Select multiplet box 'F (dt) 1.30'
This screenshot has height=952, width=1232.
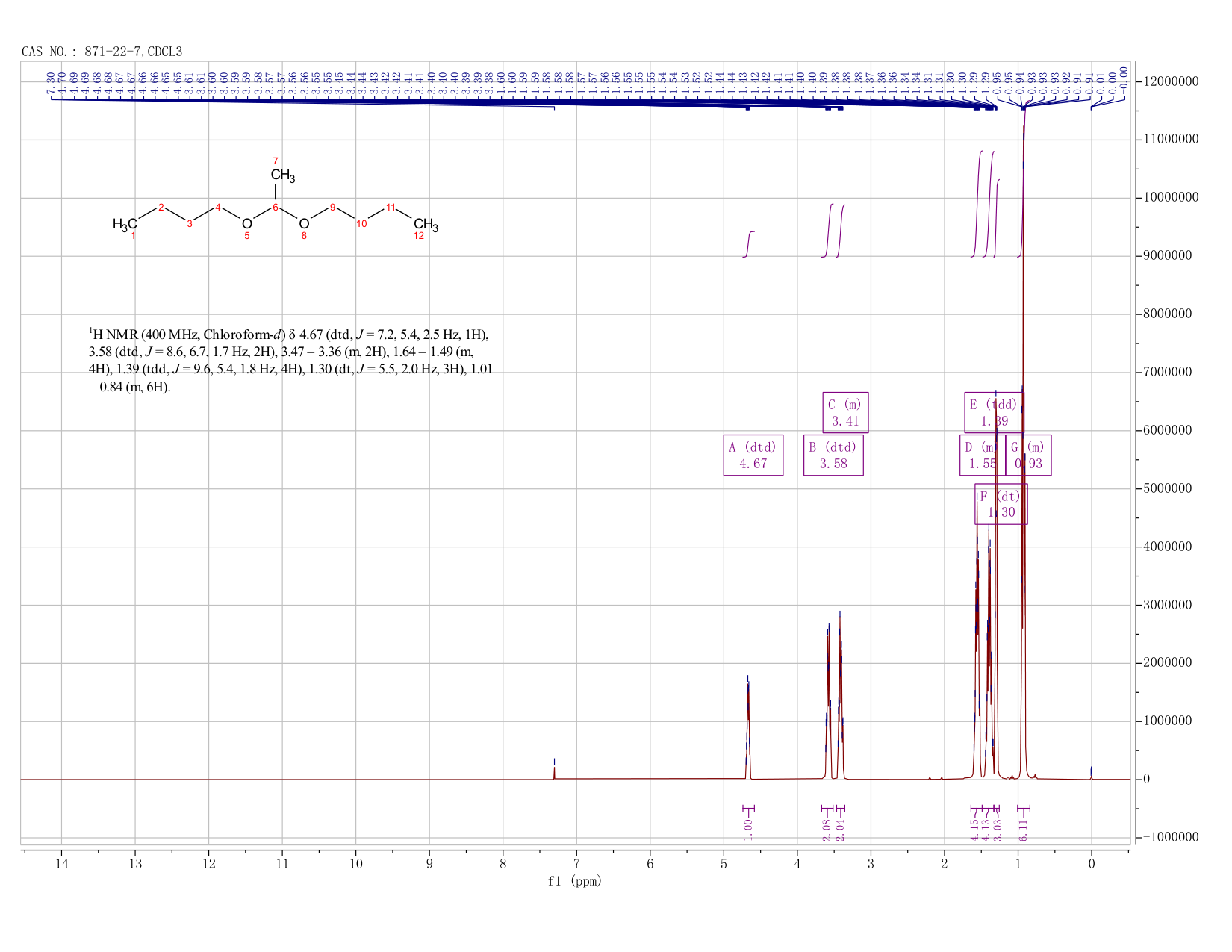(x=1001, y=504)
